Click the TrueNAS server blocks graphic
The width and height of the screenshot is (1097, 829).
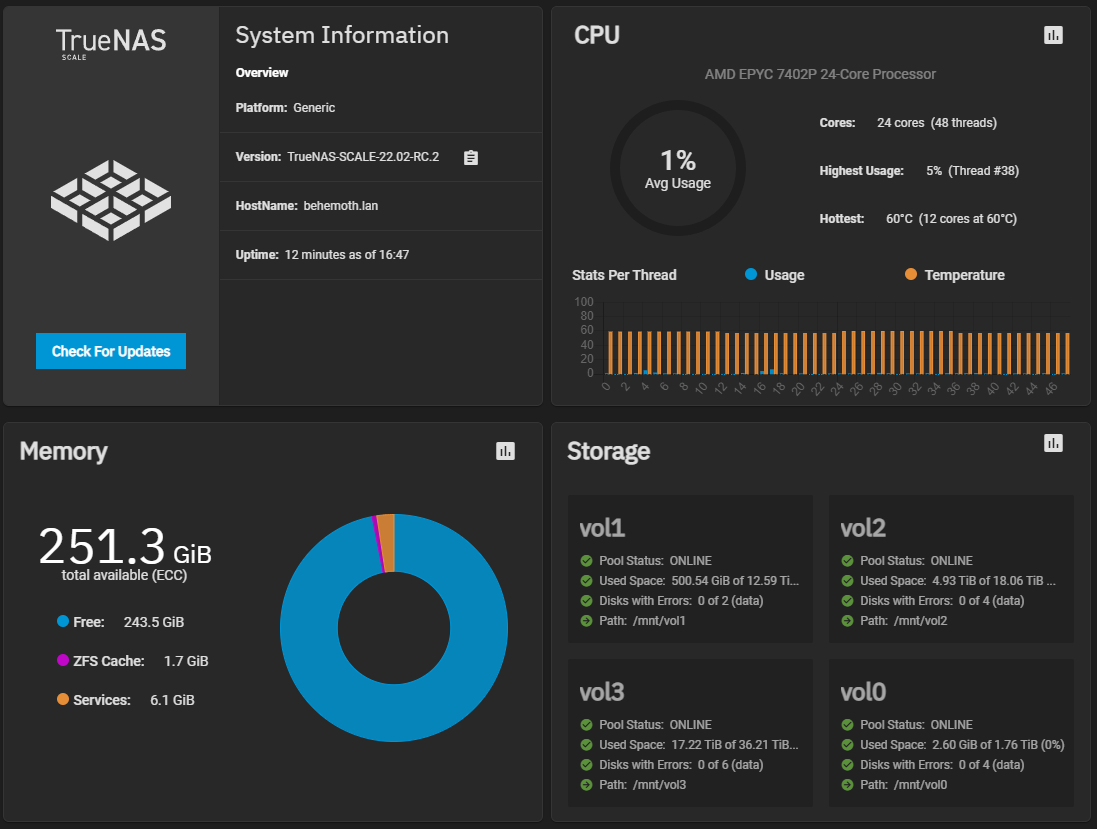(x=111, y=200)
